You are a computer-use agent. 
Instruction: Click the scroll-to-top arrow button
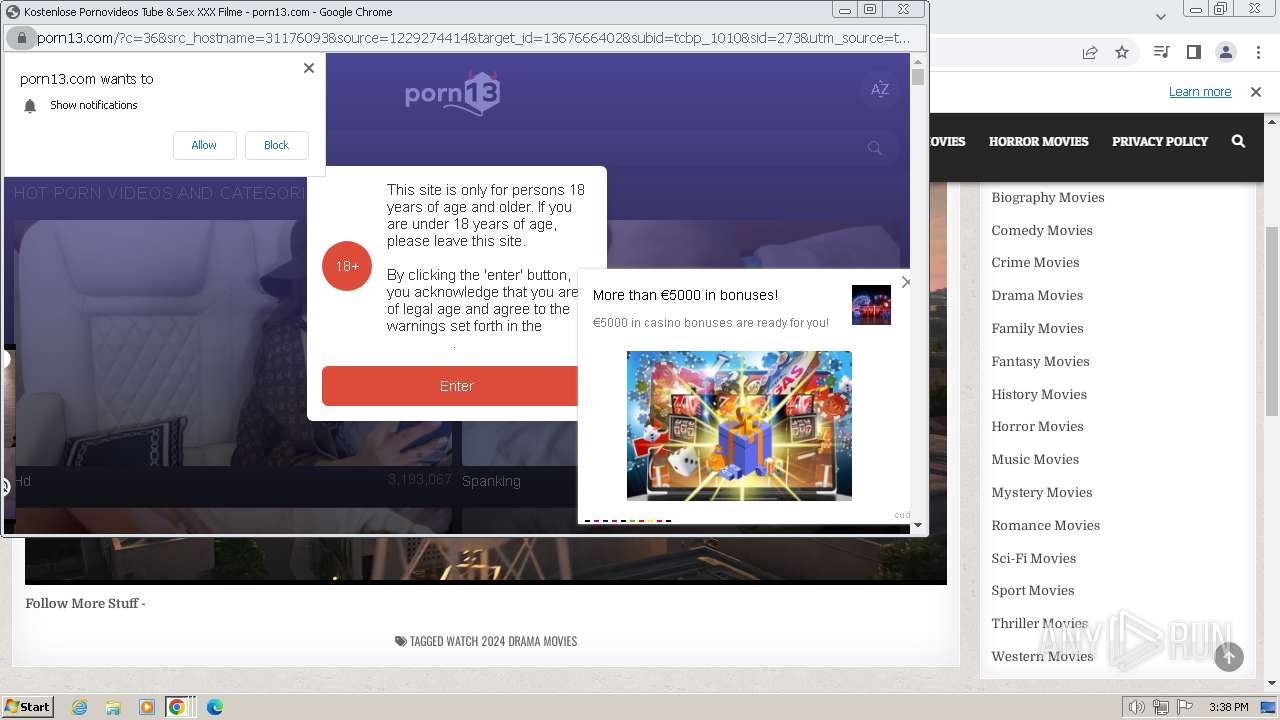click(x=1229, y=657)
